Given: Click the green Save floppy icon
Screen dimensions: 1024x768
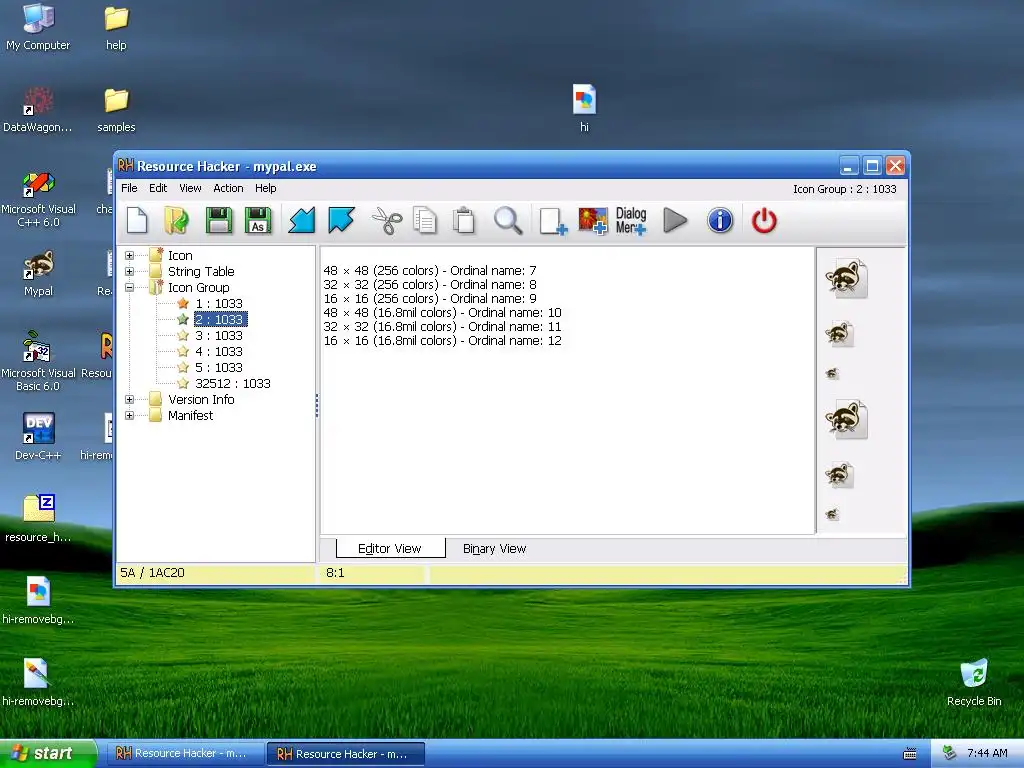Looking at the screenshot, I should (219, 220).
